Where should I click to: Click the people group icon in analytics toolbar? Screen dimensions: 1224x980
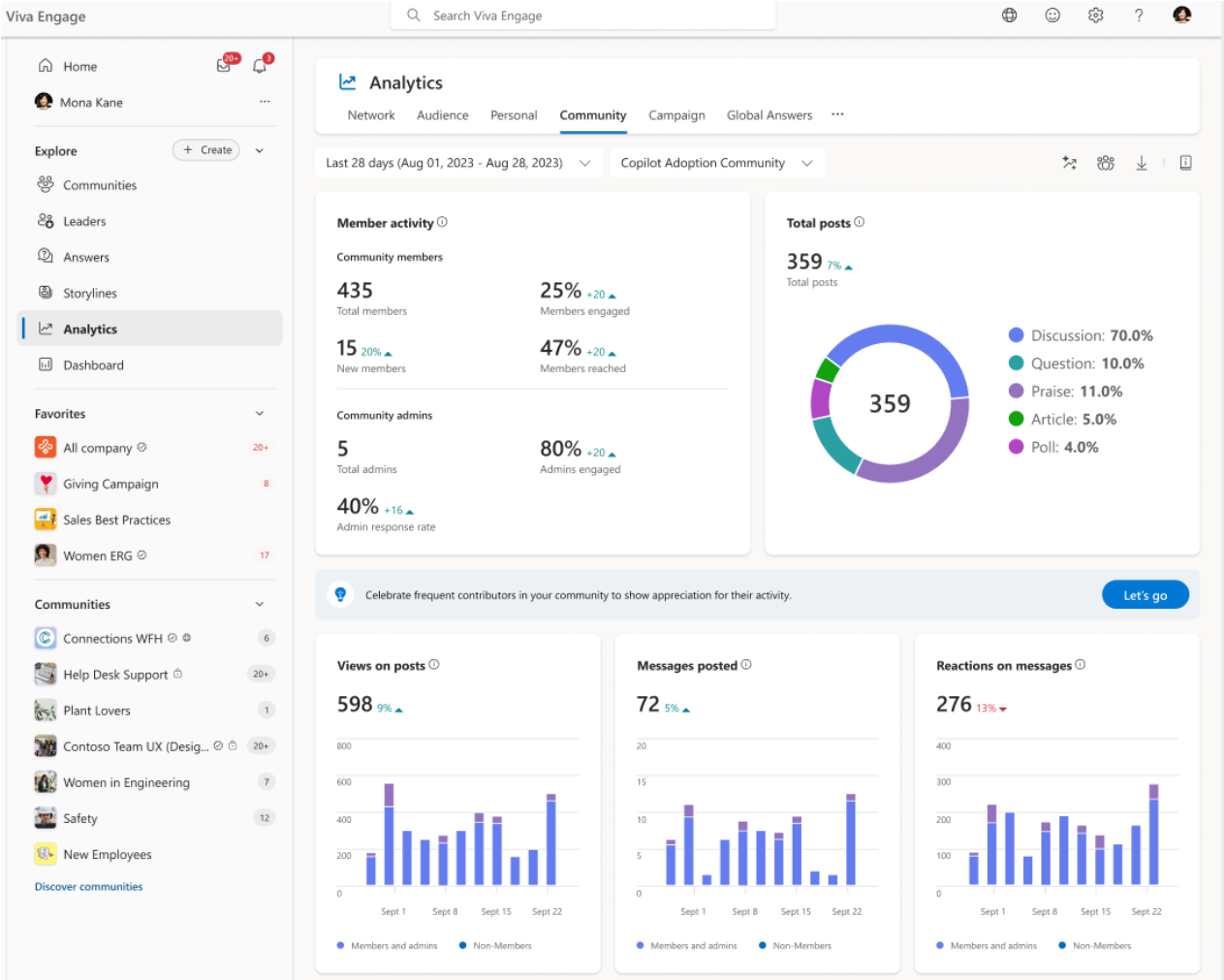(x=1105, y=163)
